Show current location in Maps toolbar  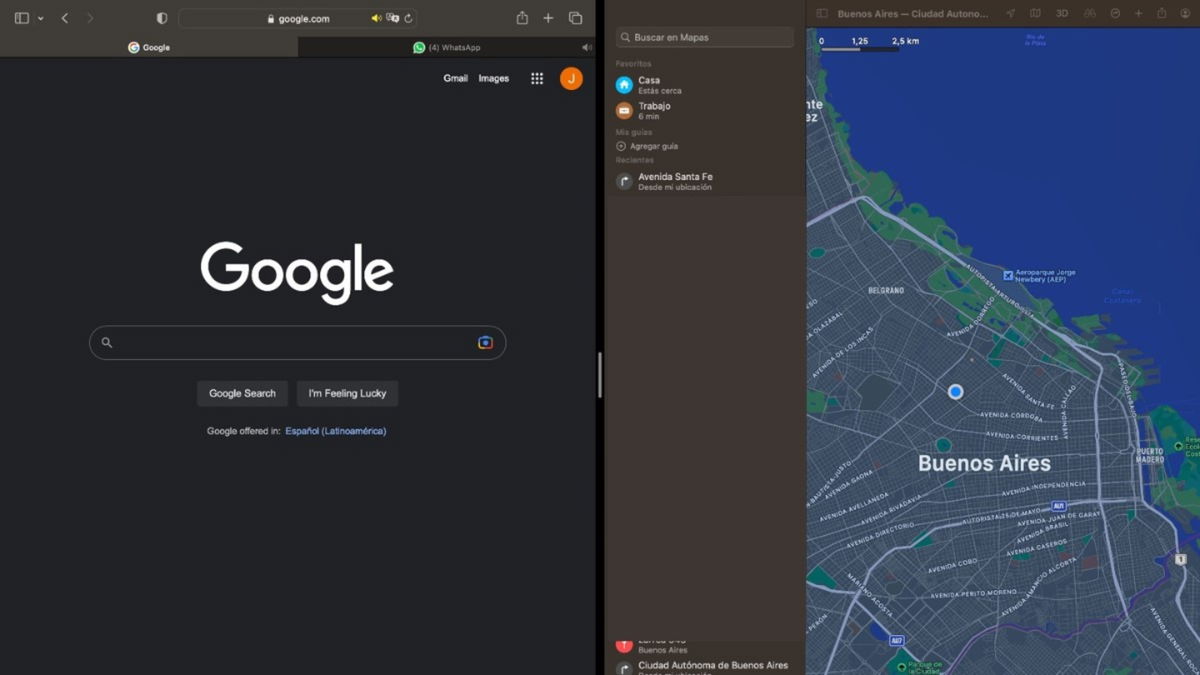click(1010, 14)
